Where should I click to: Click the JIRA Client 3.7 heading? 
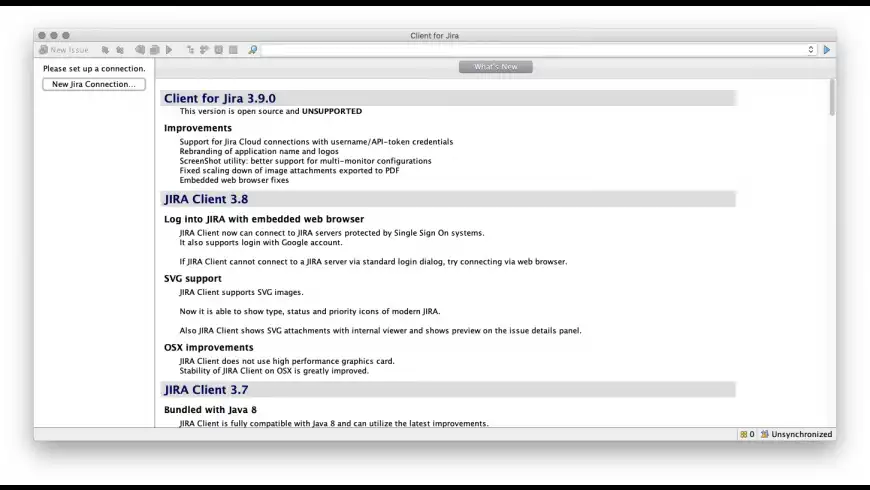click(x=206, y=390)
